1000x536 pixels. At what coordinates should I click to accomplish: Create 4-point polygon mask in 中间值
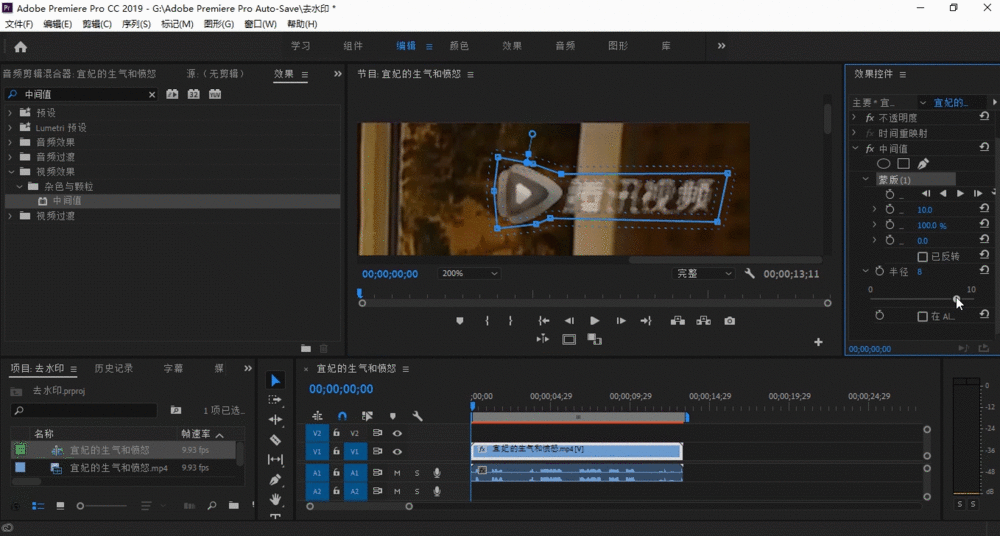pos(903,164)
